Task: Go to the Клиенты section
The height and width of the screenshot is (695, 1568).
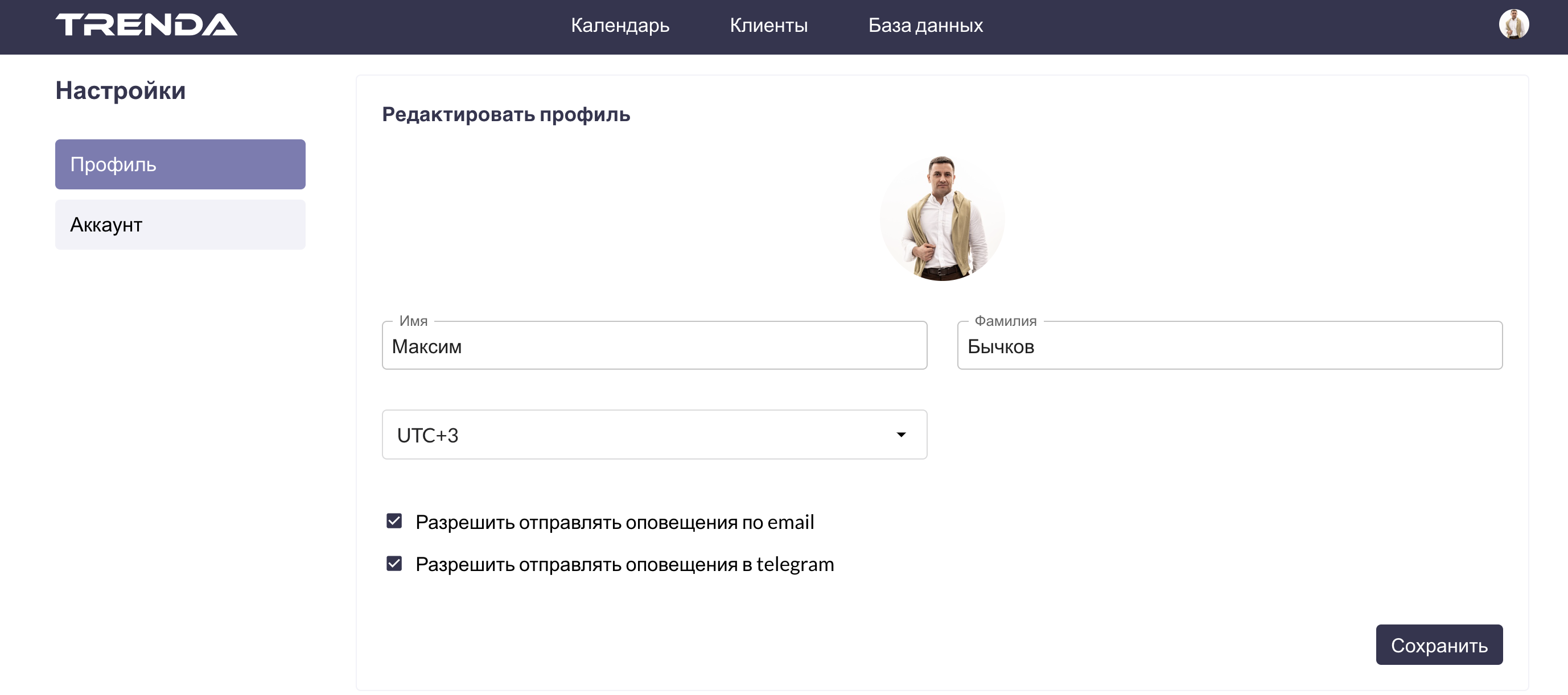Action: [768, 26]
